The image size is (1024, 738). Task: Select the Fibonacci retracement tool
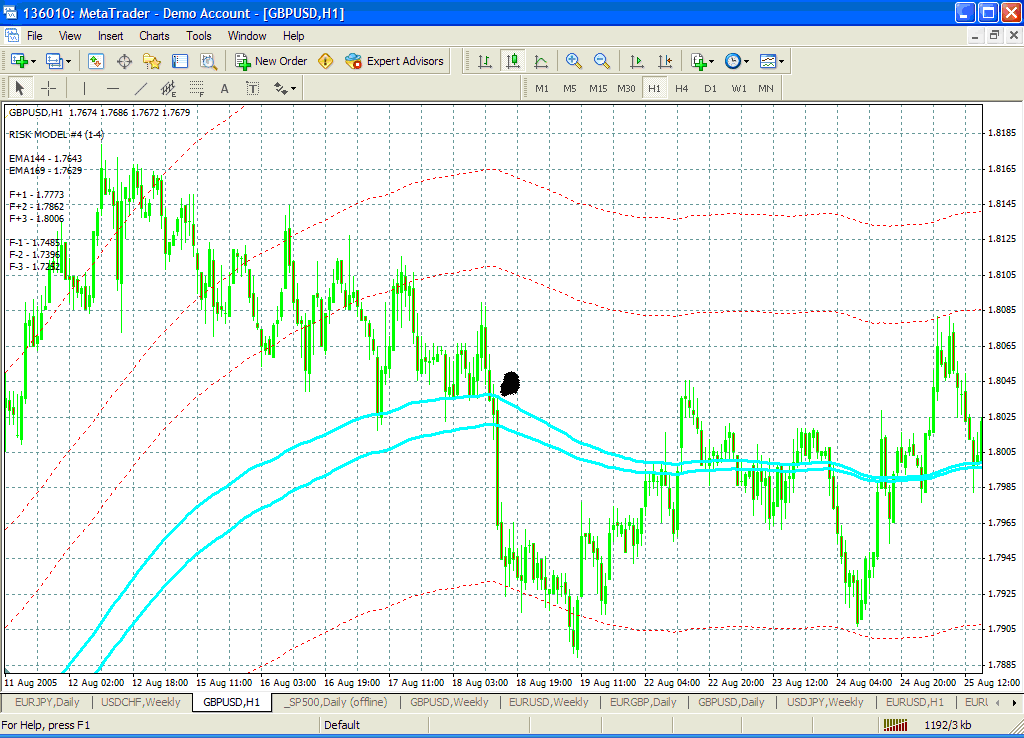tap(197, 88)
